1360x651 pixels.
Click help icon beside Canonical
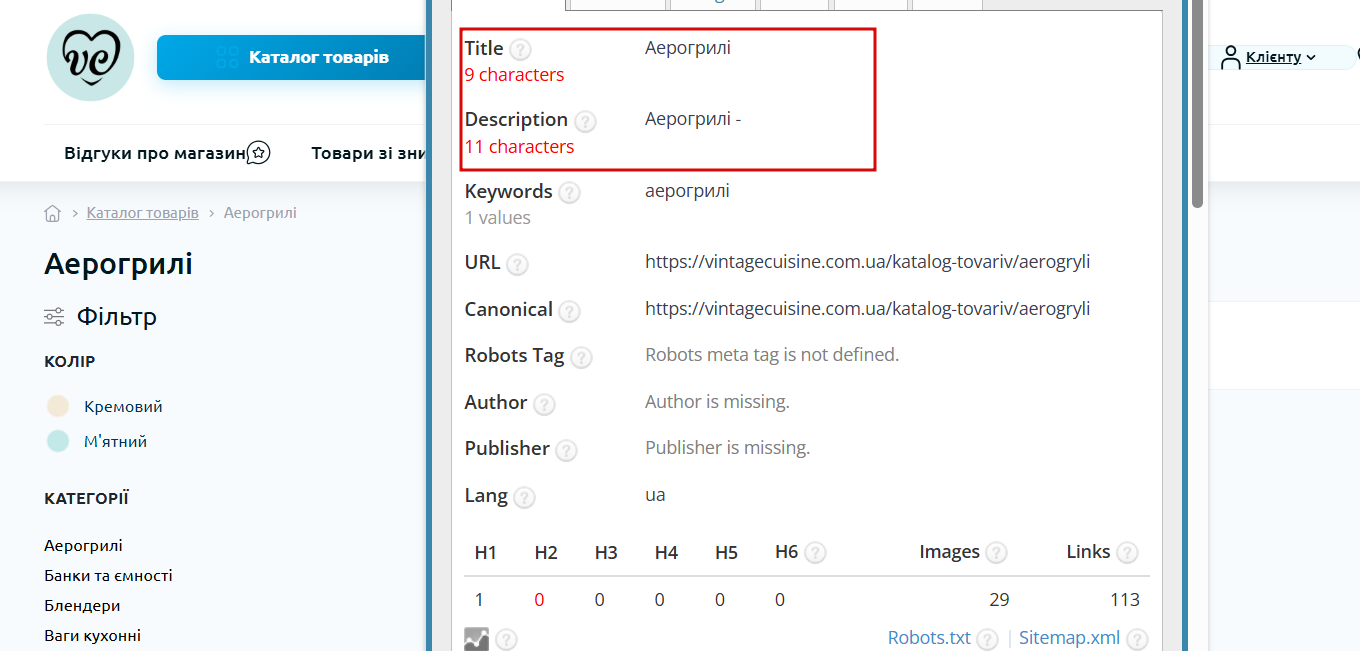tap(569, 311)
